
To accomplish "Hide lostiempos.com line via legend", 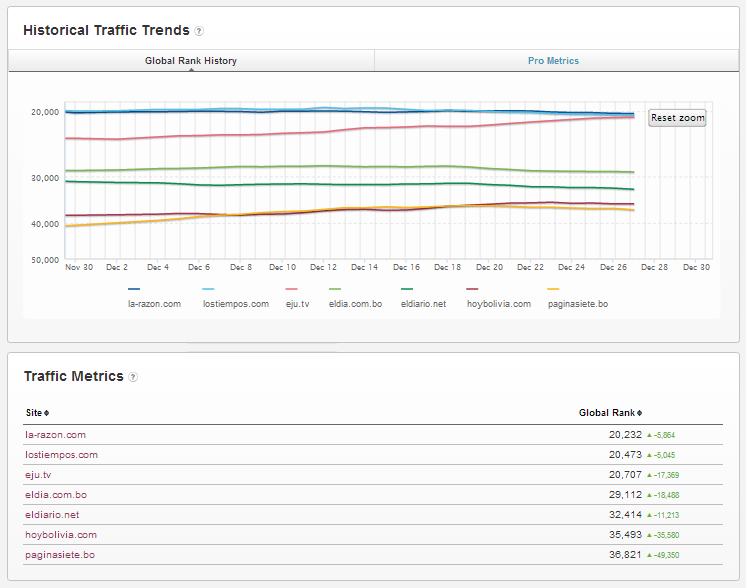I will click(x=235, y=303).
